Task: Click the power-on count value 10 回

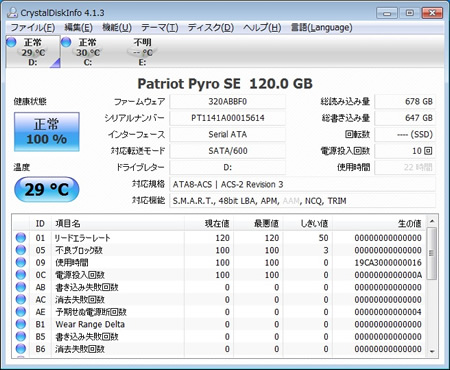Action: pos(405,151)
